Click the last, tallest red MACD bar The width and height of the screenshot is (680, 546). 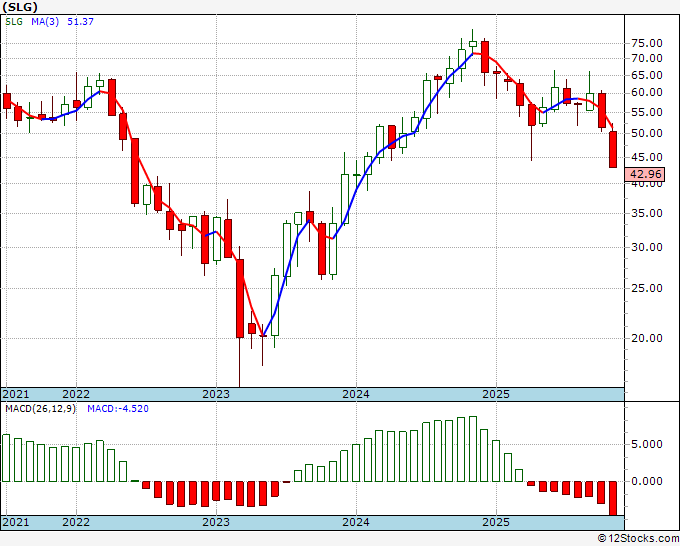[x=613, y=498]
